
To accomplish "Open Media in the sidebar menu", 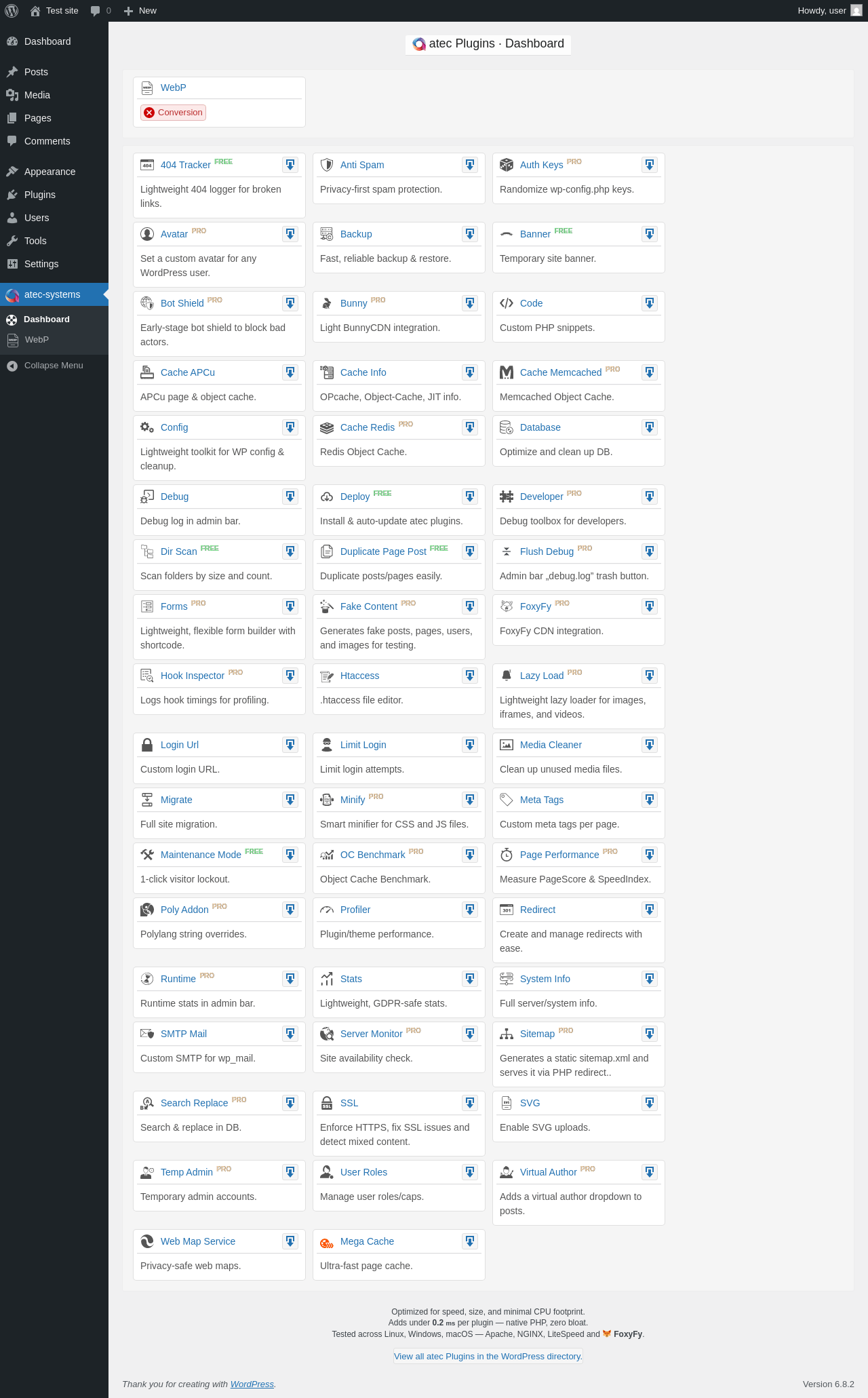I will pos(54,95).
